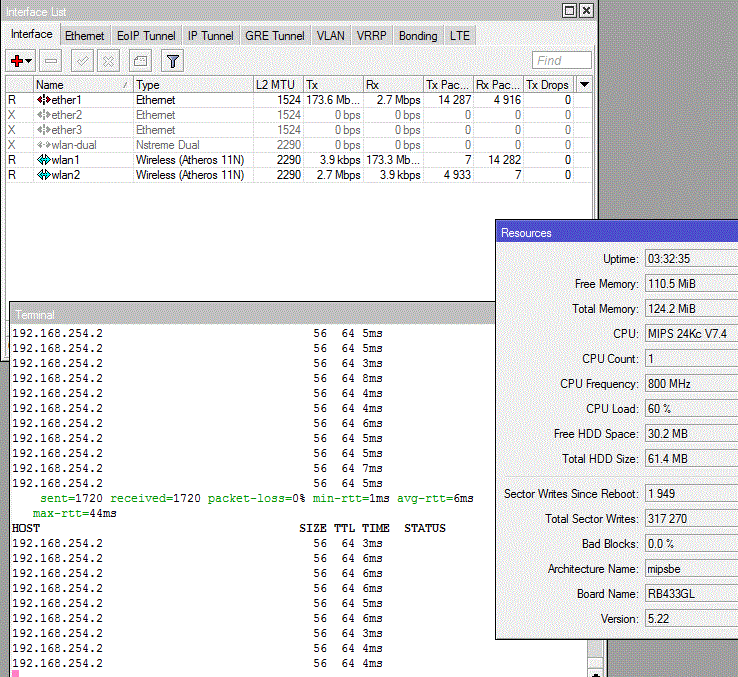This screenshot has height=677, width=738.
Task: Sort by the Tx column header
Action: 333,85
